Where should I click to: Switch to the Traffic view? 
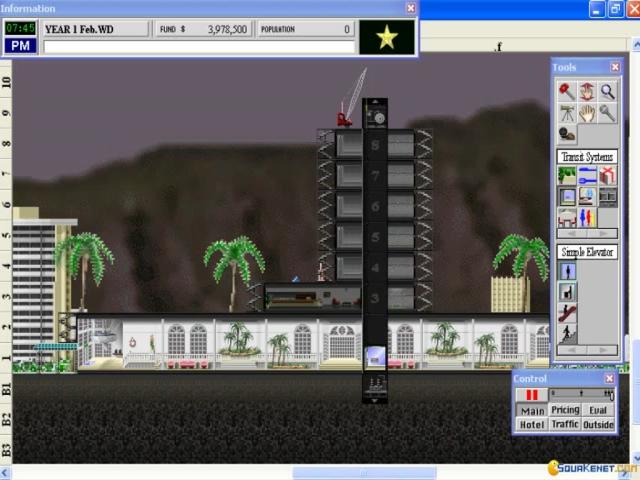click(x=565, y=424)
